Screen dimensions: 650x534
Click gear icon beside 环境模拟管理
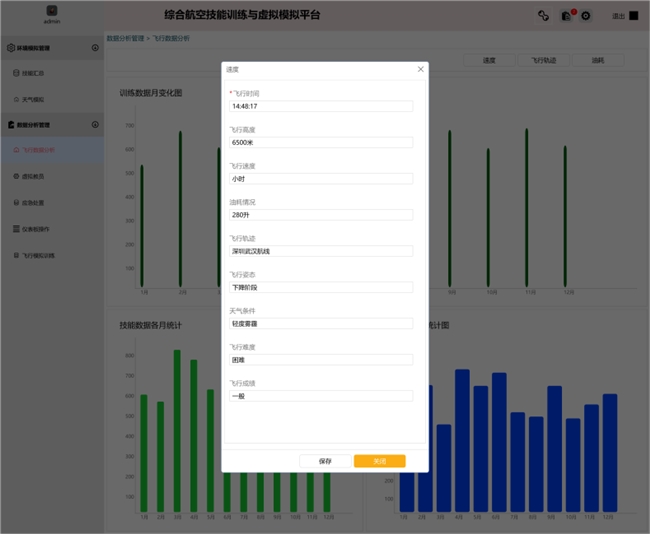(11, 48)
